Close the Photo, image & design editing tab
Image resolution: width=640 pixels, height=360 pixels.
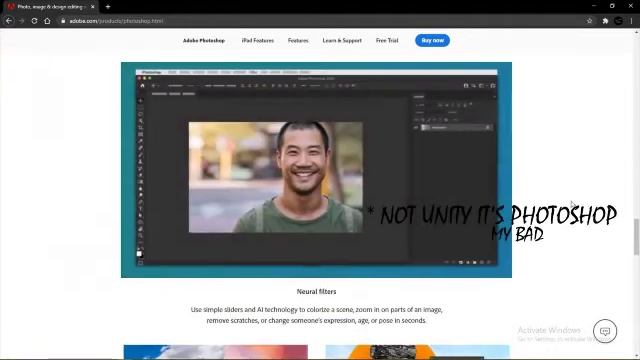[x=93, y=7]
